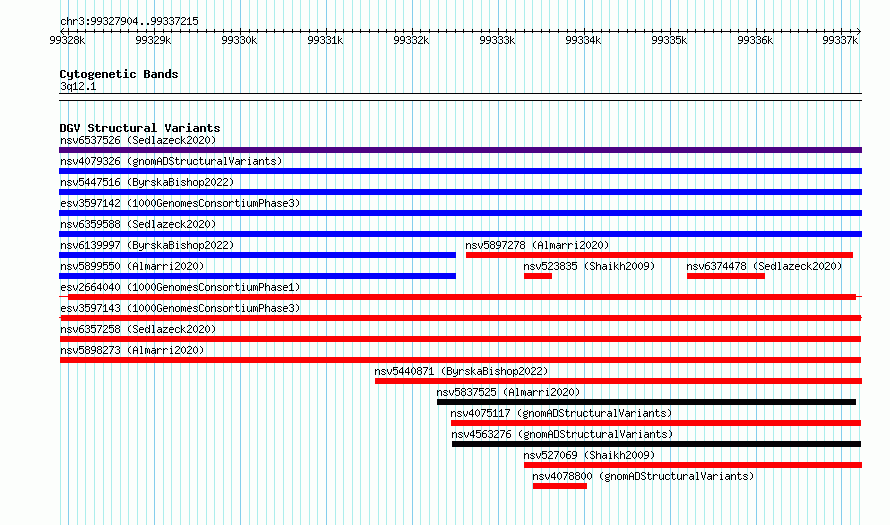Viewport: 890px width, 525px height.
Task: Open the nsv5837525 (Almarri2020) label
Action: (508, 392)
